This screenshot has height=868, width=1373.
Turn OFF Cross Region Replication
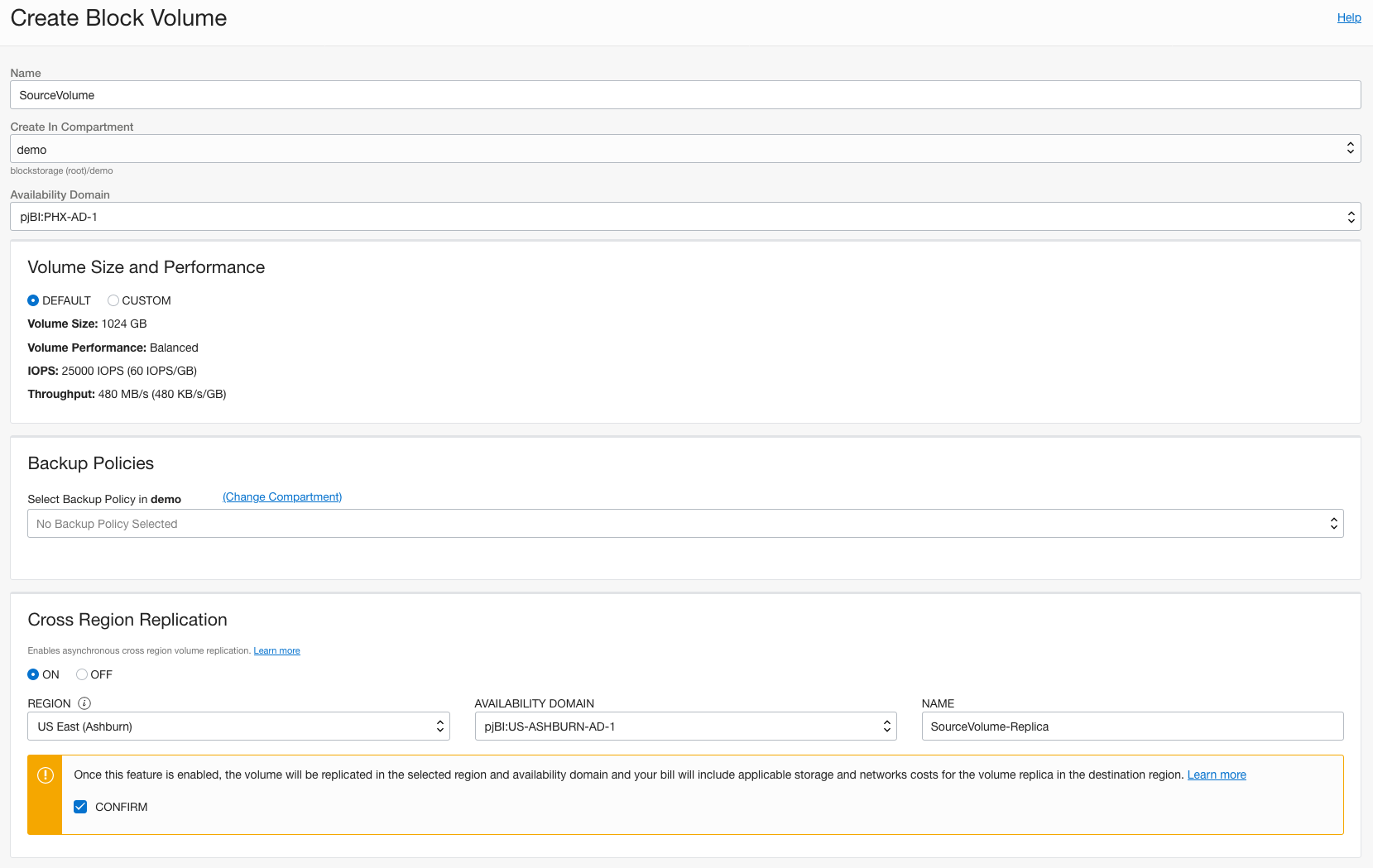click(x=82, y=674)
